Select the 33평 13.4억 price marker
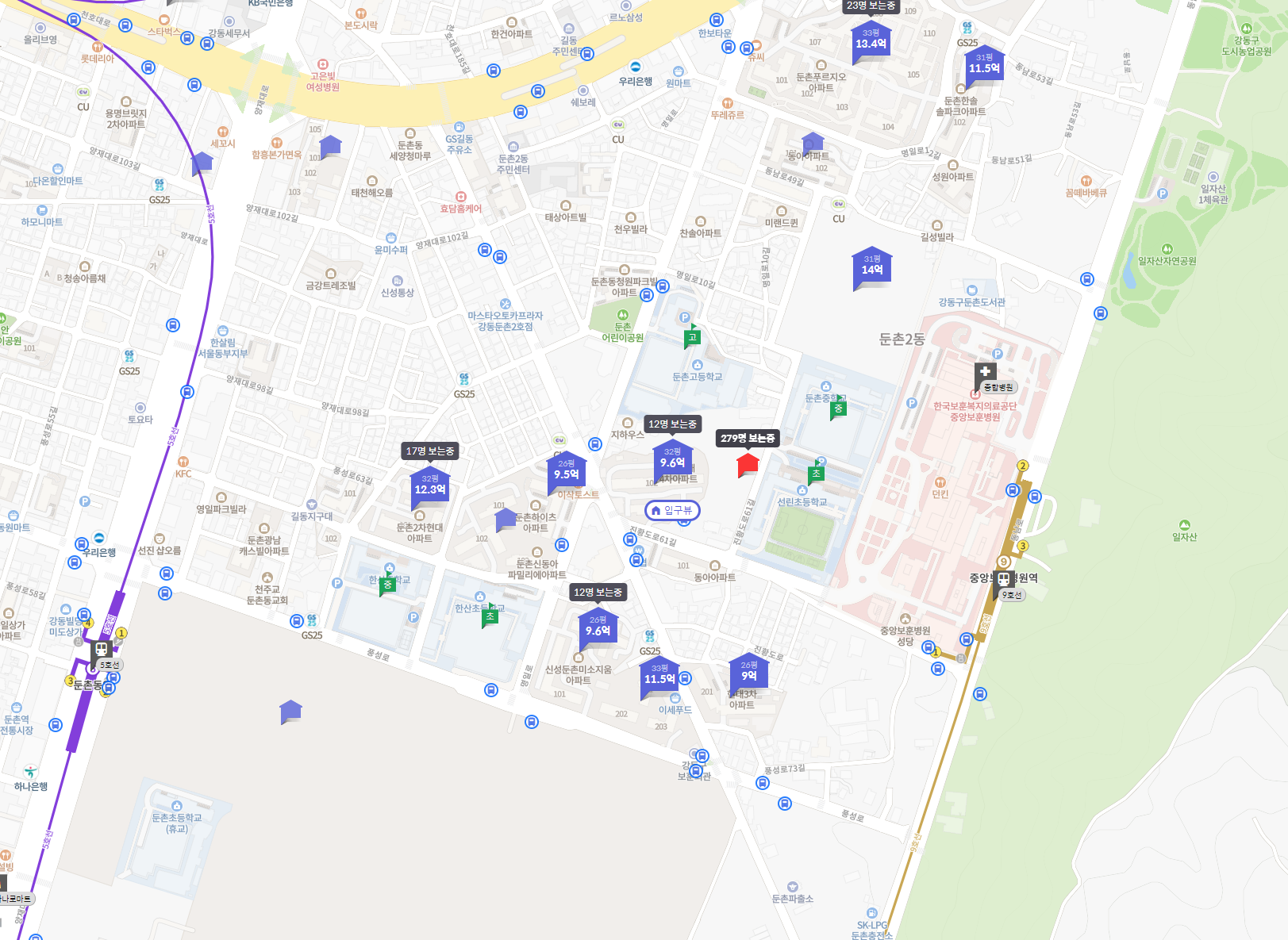The width and height of the screenshot is (1288, 940). 871,40
